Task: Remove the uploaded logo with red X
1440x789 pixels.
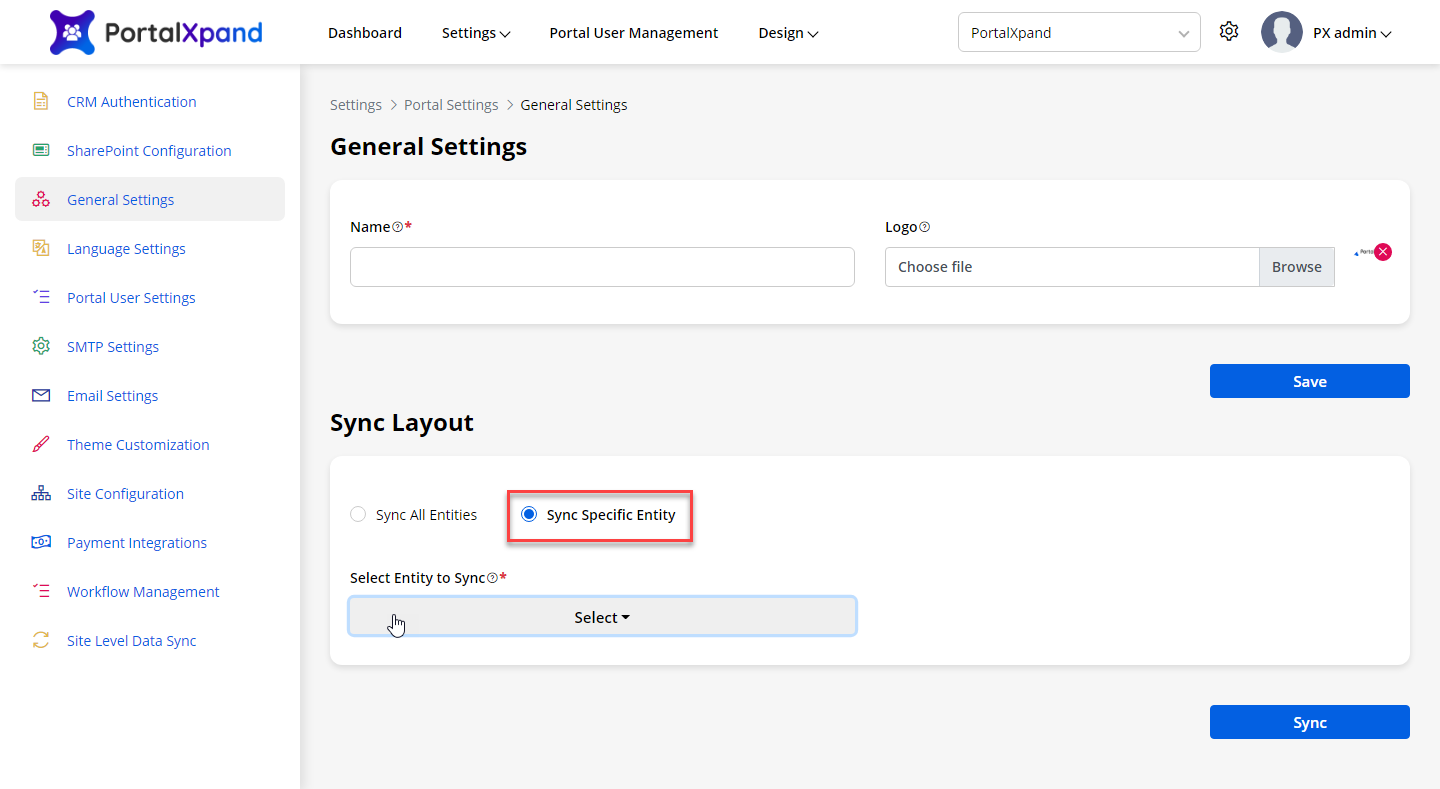Action: [1383, 252]
